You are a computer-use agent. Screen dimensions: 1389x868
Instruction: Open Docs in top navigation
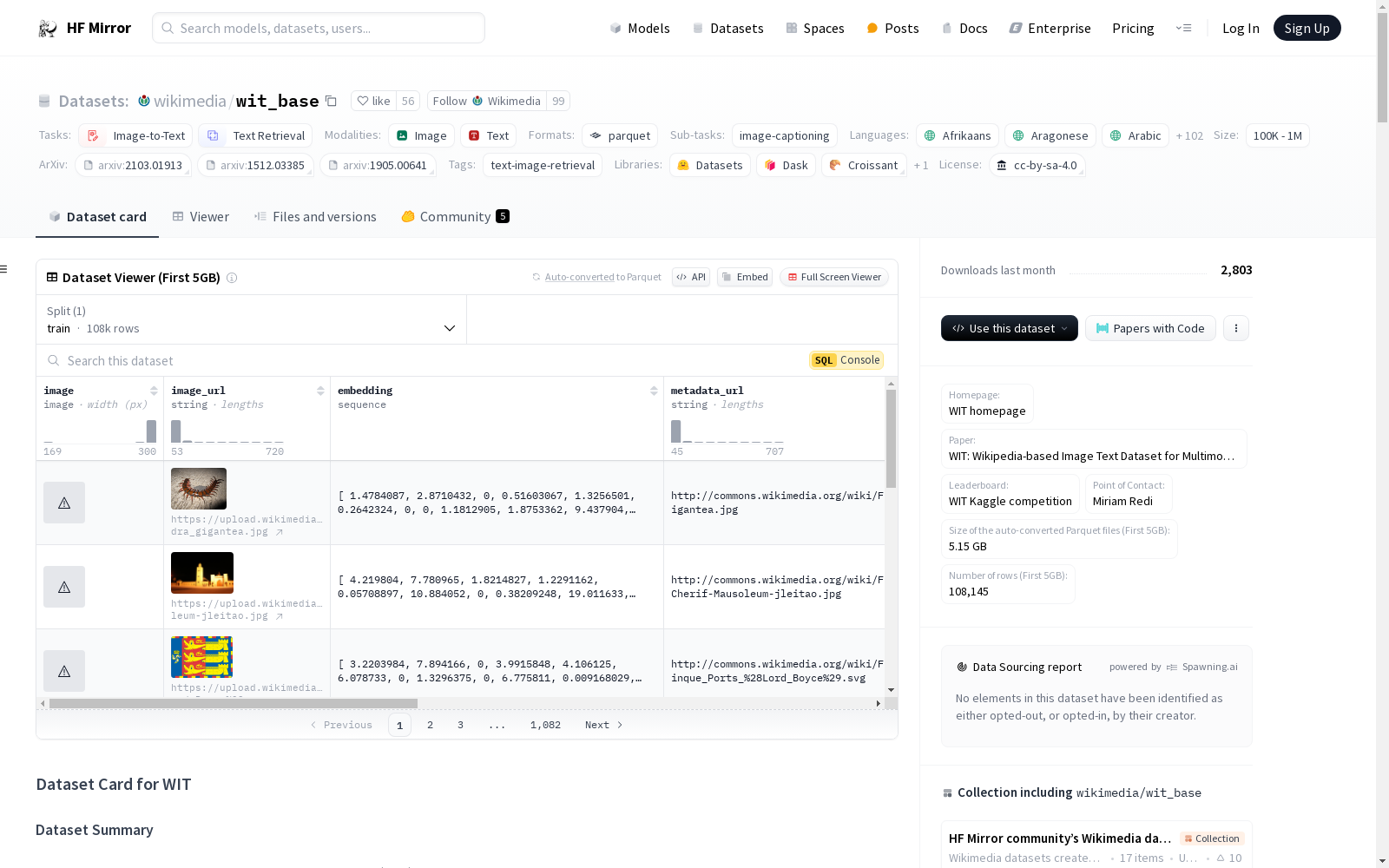click(964, 29)
